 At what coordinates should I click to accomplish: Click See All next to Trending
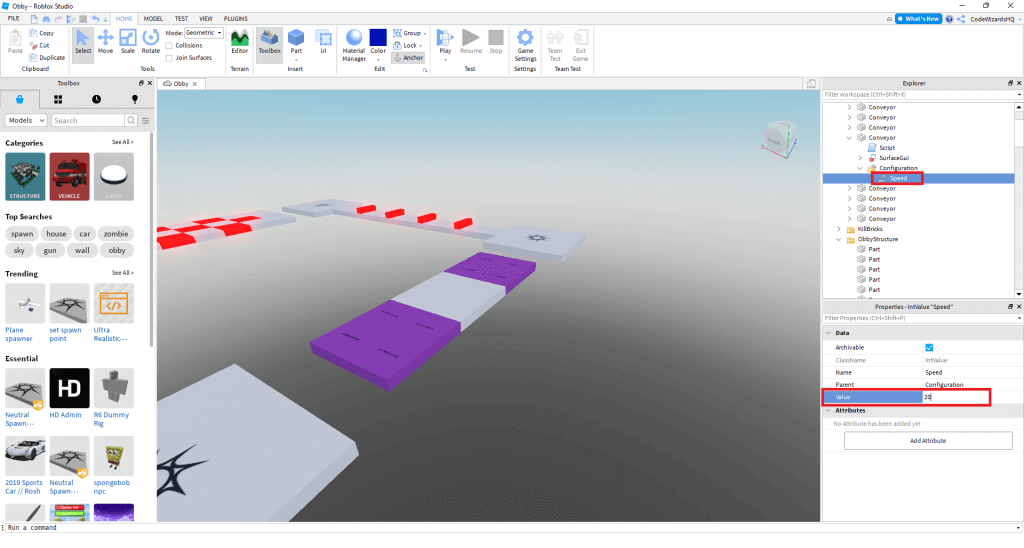click(x=123, y=273)
